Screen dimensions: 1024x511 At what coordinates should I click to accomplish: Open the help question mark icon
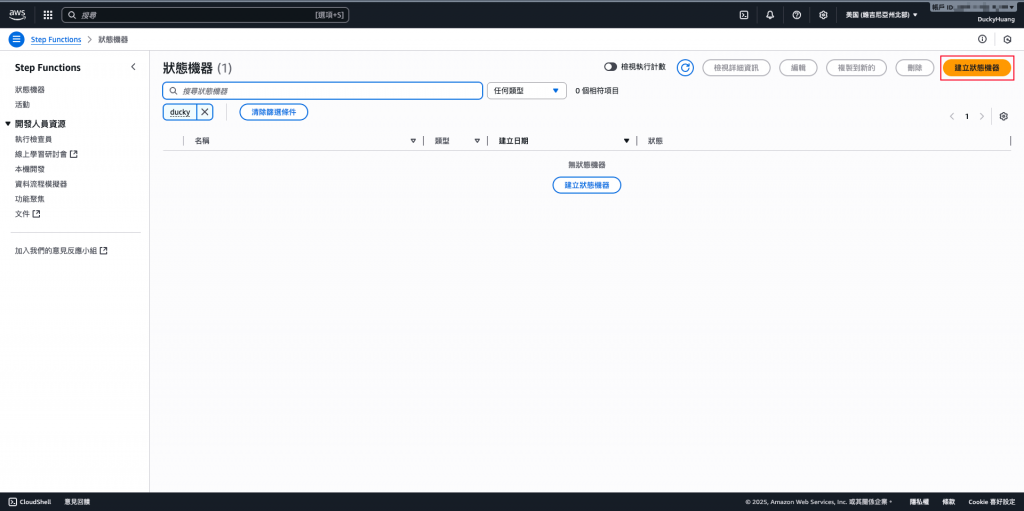[x=797, y=15]
